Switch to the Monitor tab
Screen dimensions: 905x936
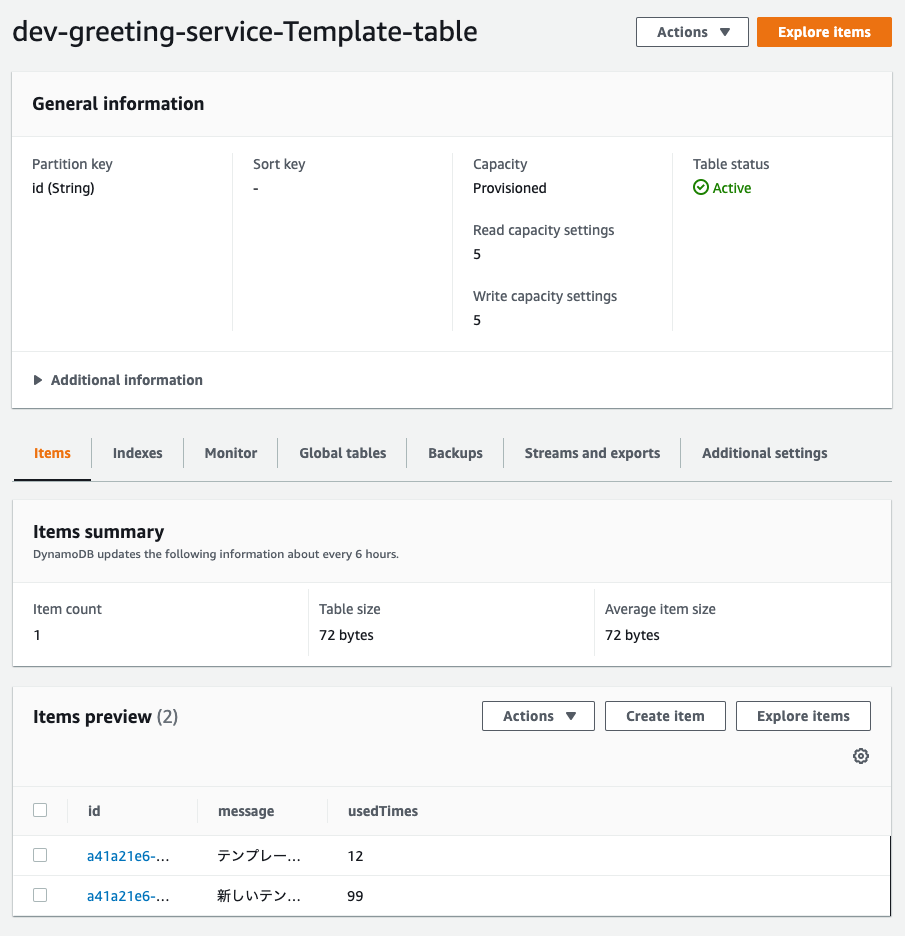pyautogui.click(x=230, y=453)
